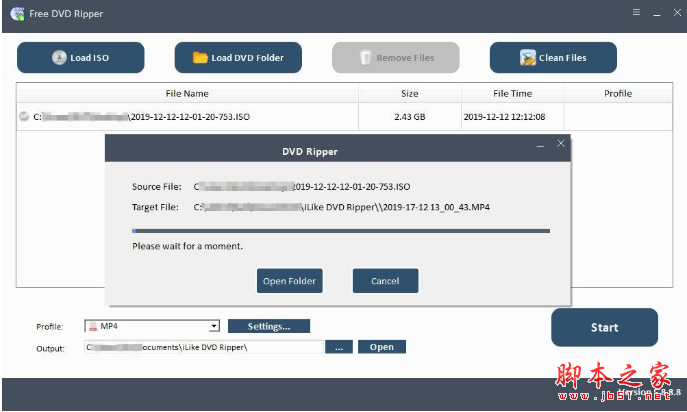This screenshot has height=412, width=687.
Task: Click the greyed-out Remove Files button
Action: 396,57
